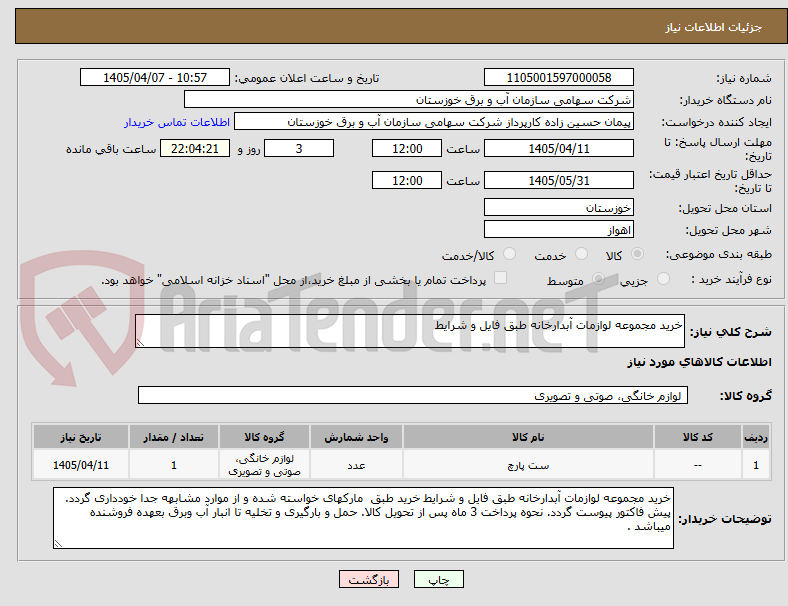The image size is (788, 606).
Task: Click the goods group cell in table row
Action: 264,465
